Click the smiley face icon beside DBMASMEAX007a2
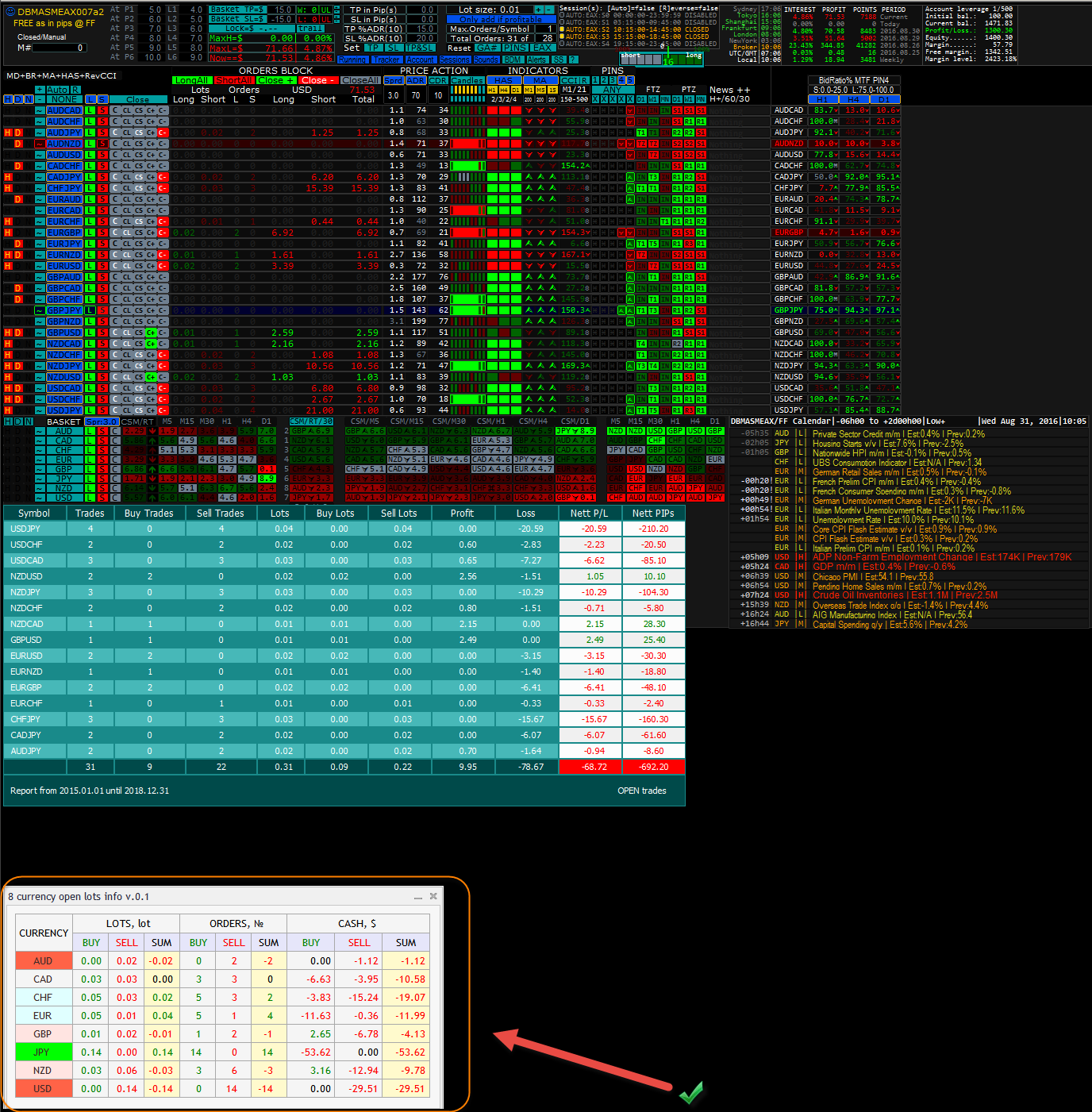Screen dimensions: 1092x1112 (x=10, y=11)
